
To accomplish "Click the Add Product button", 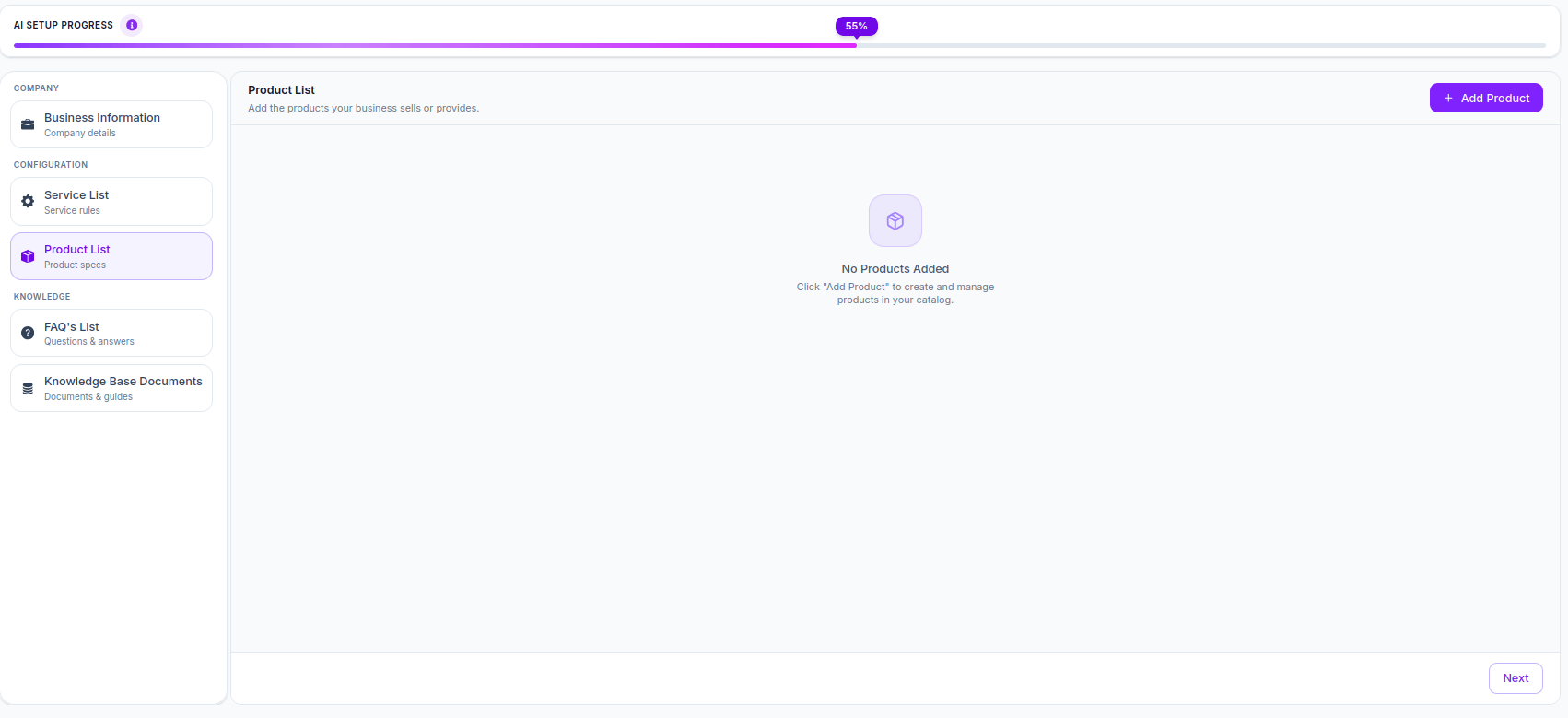I will 1486,98.
